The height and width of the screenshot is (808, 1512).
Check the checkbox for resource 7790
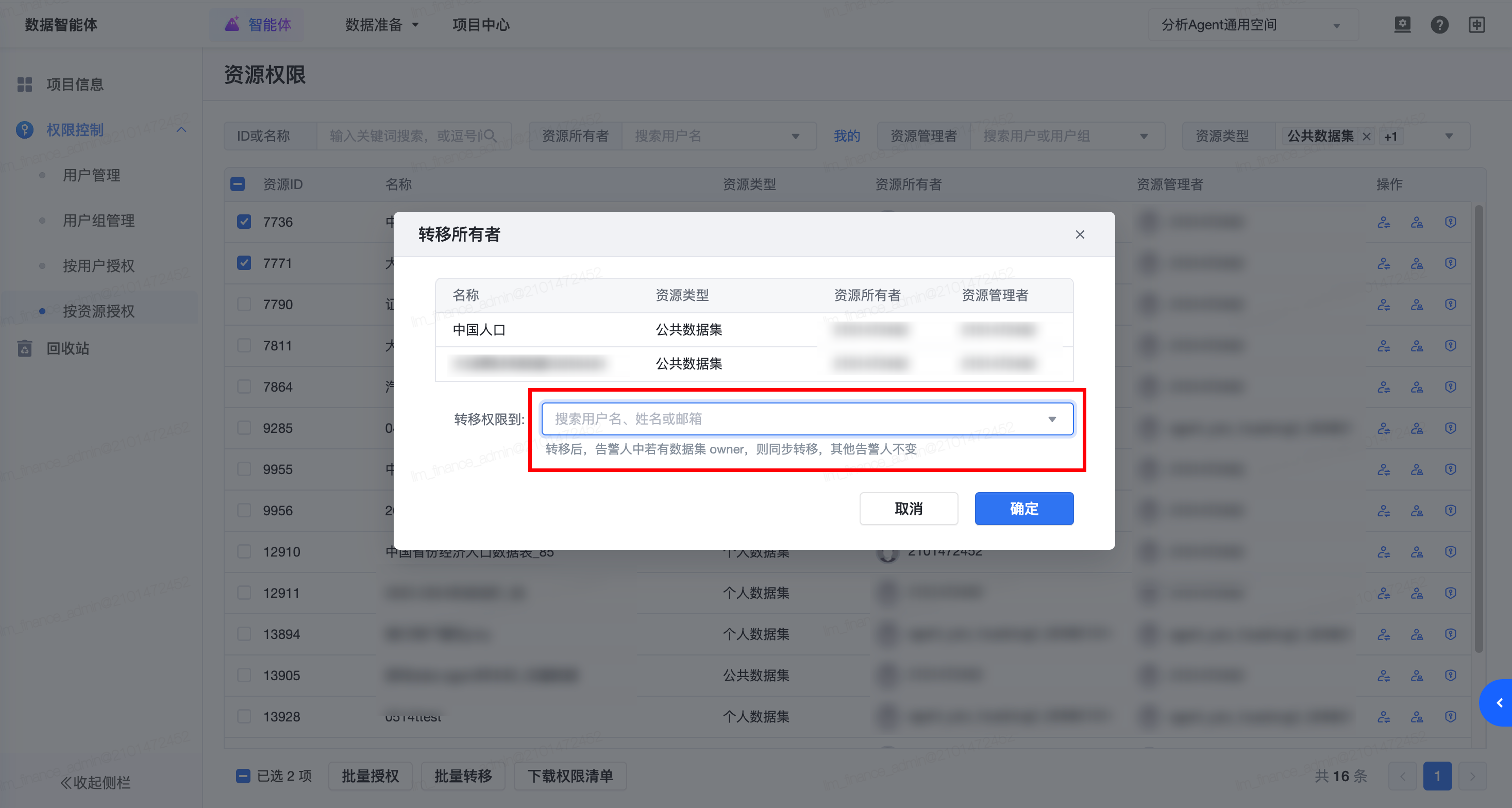244,305
